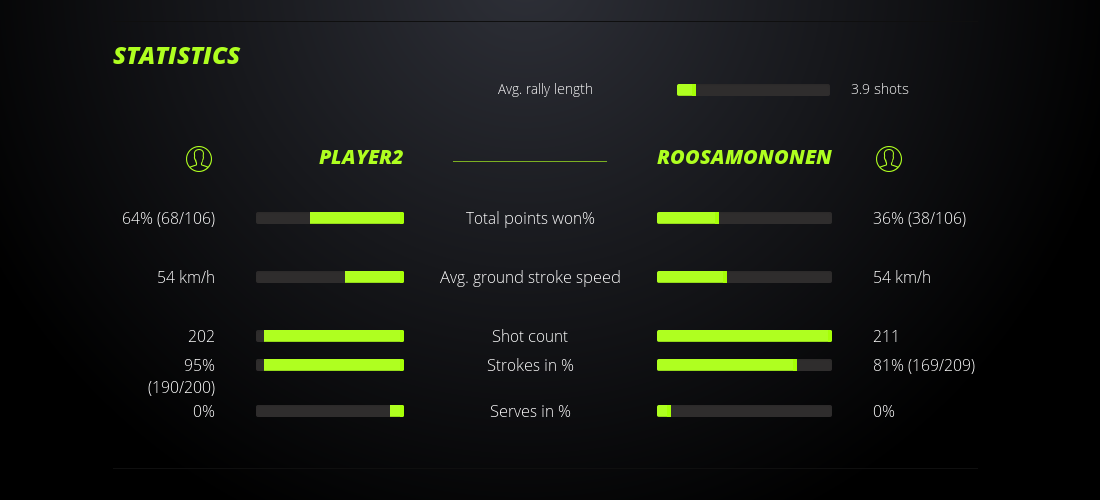Click ROOSAMONONEN's shot count bar

point(744,336)
